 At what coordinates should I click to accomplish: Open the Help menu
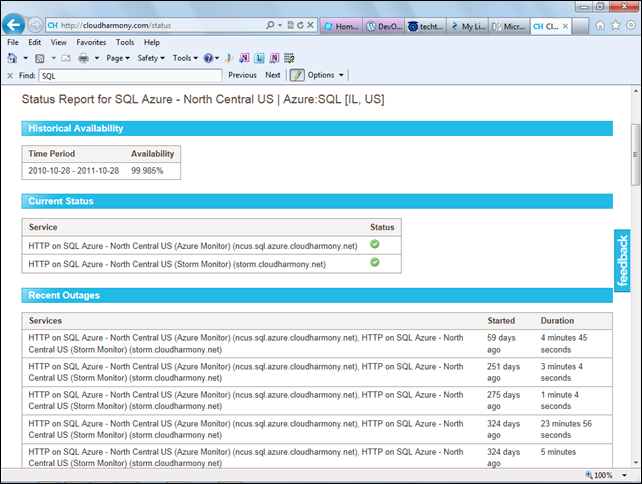point(151,42)
